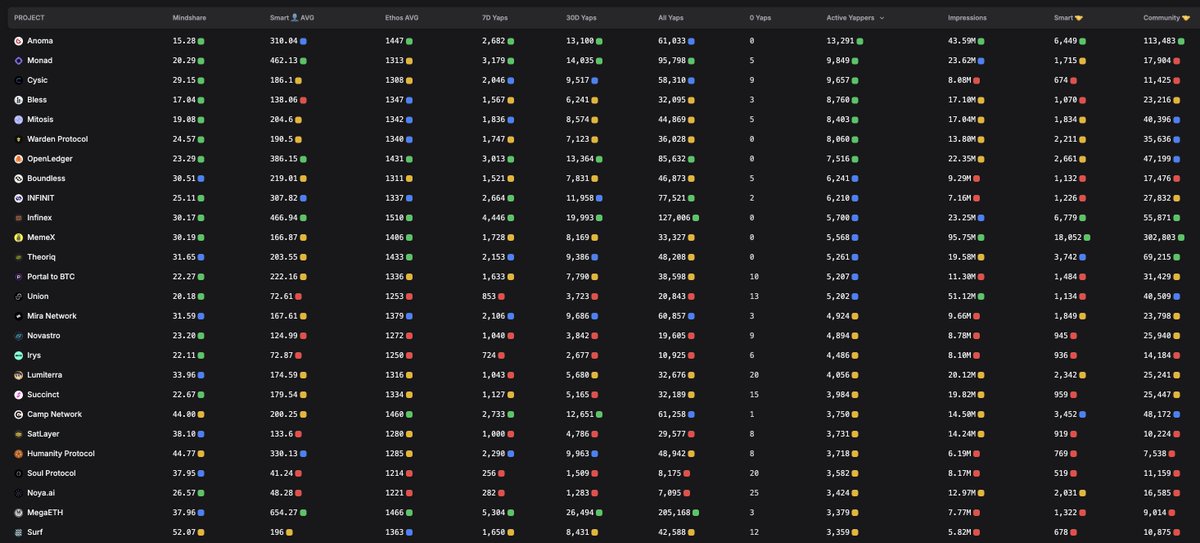The height and width of the screenshot is (543, 1200).
Task: Select Theoriq's Community value 69,215
Action: [x=1158, y=257]
